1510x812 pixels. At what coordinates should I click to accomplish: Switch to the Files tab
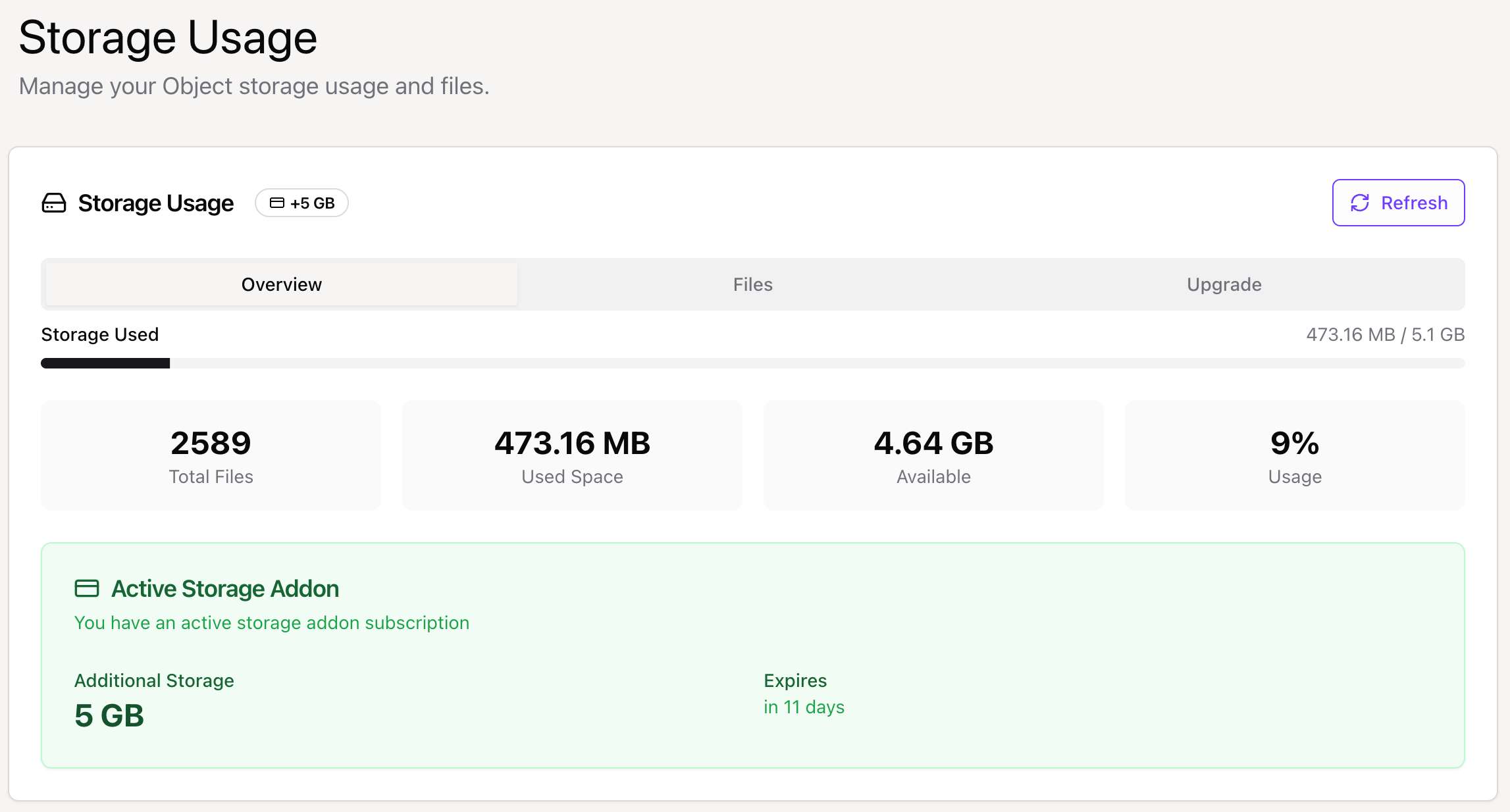click(x=752, y=284)
